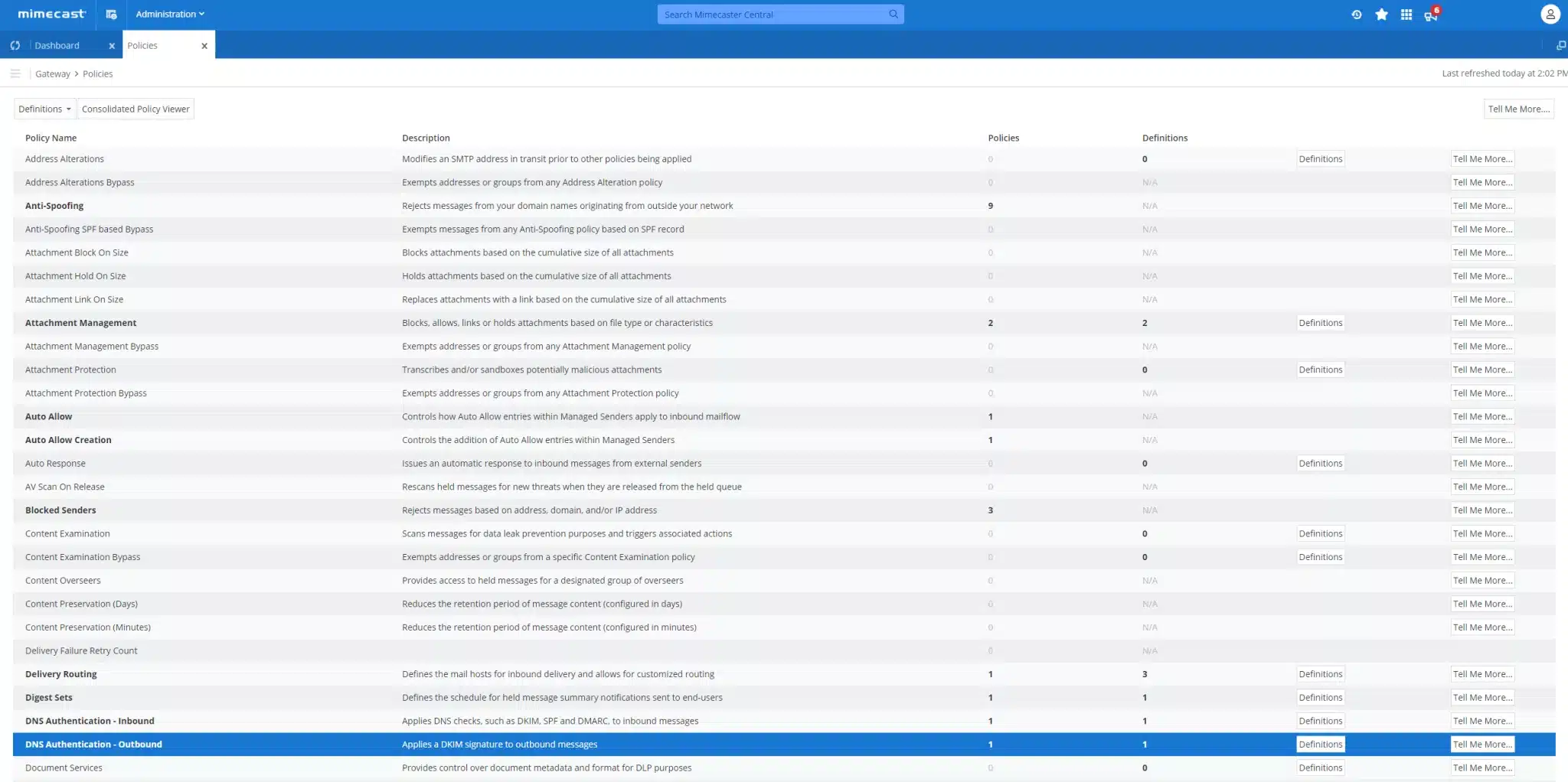This screenshot has height=782, width=1568.
Task: Toggle the hamburger navigation menu icon
Action: [x=15, y=74]
